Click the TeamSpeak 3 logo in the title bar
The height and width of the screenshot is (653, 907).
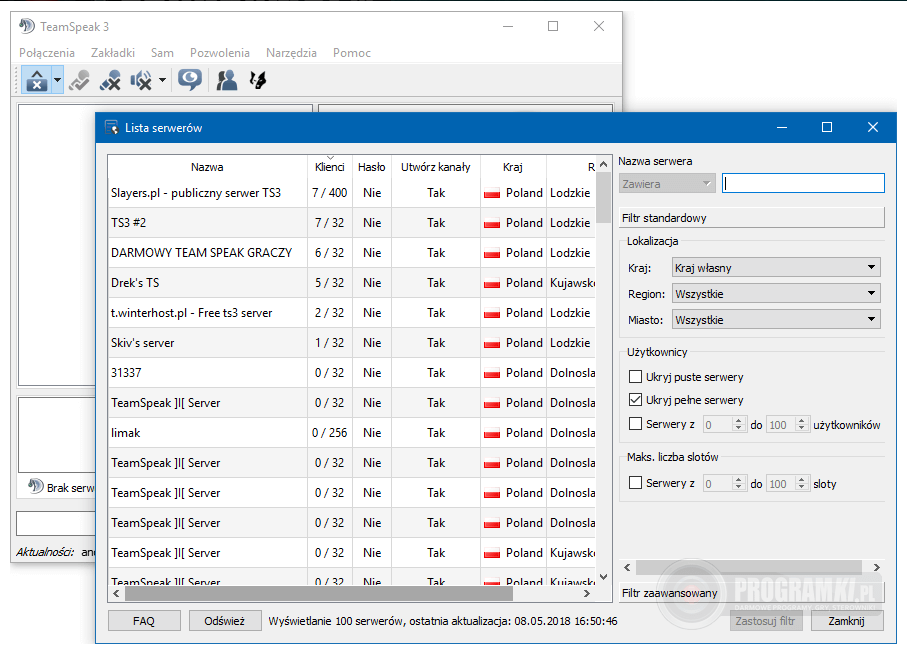pos(27,26)
